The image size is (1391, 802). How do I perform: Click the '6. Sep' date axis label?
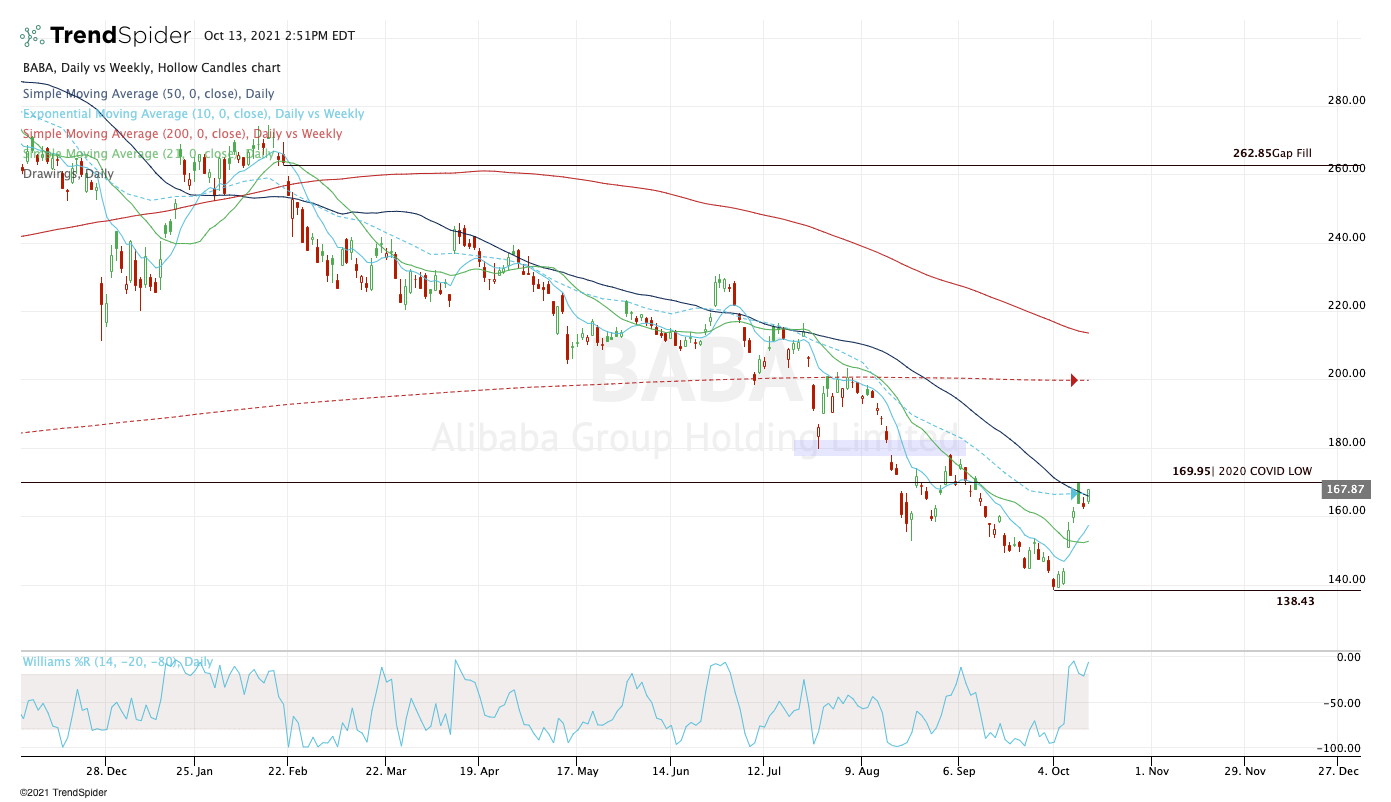(x=958, y=771)
